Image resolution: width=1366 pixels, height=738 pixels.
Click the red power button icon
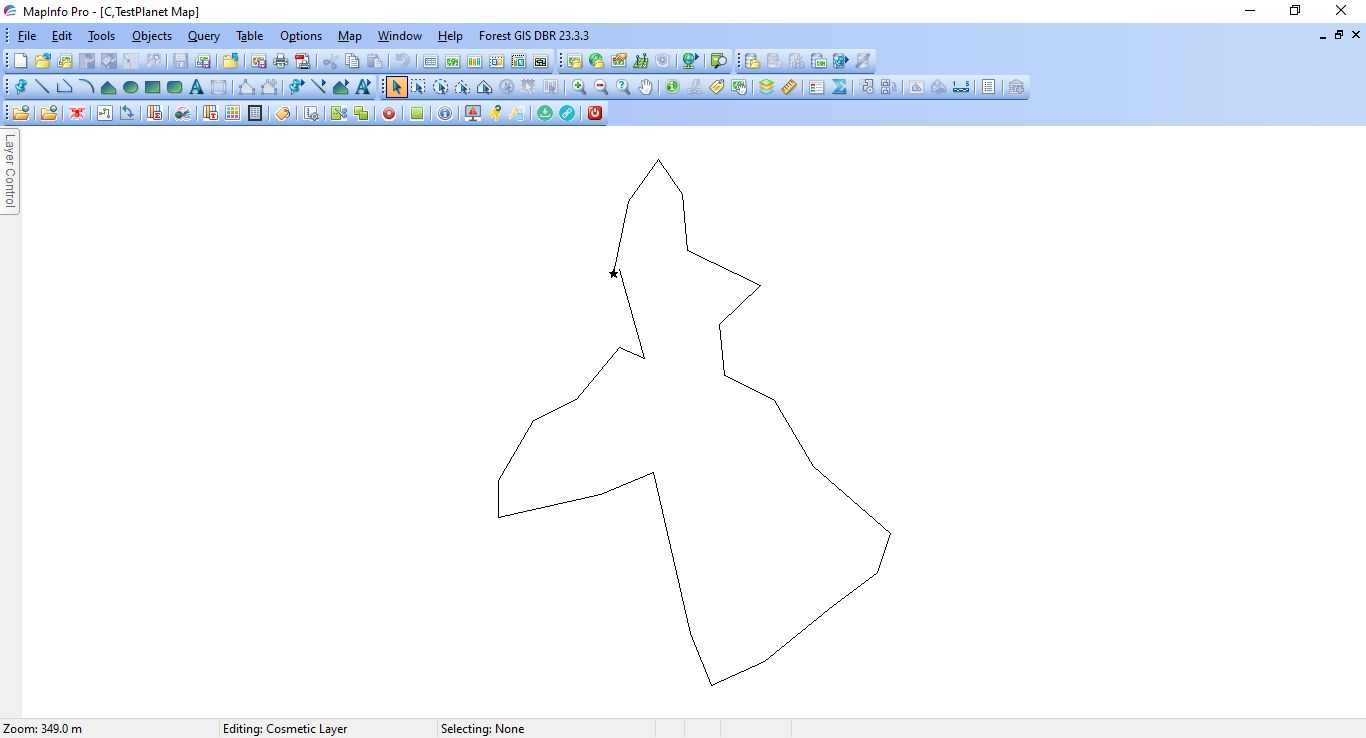click(x=595, y=113)
